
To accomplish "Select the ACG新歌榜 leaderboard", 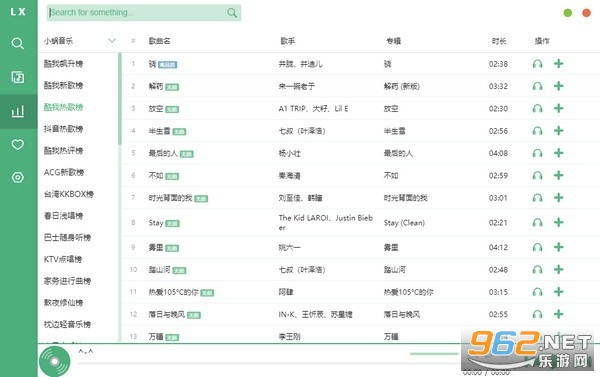I will click(64, 172).
